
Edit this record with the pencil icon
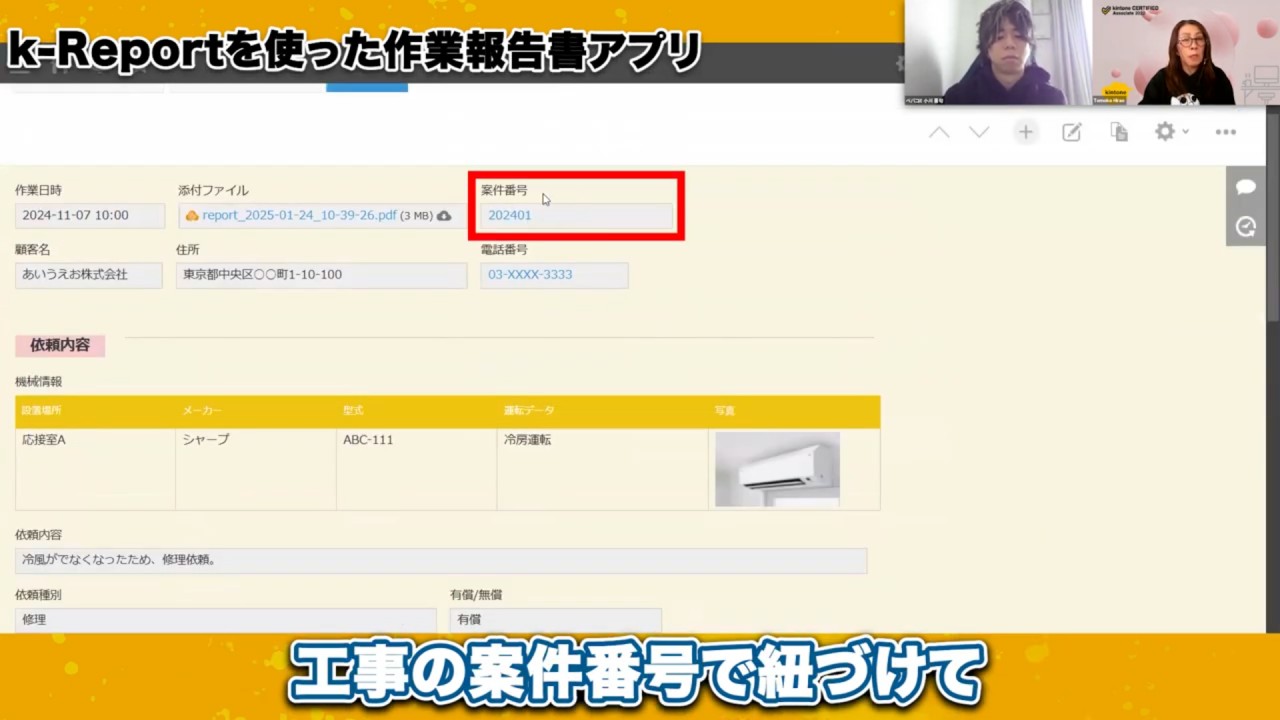pos(1071,131)
